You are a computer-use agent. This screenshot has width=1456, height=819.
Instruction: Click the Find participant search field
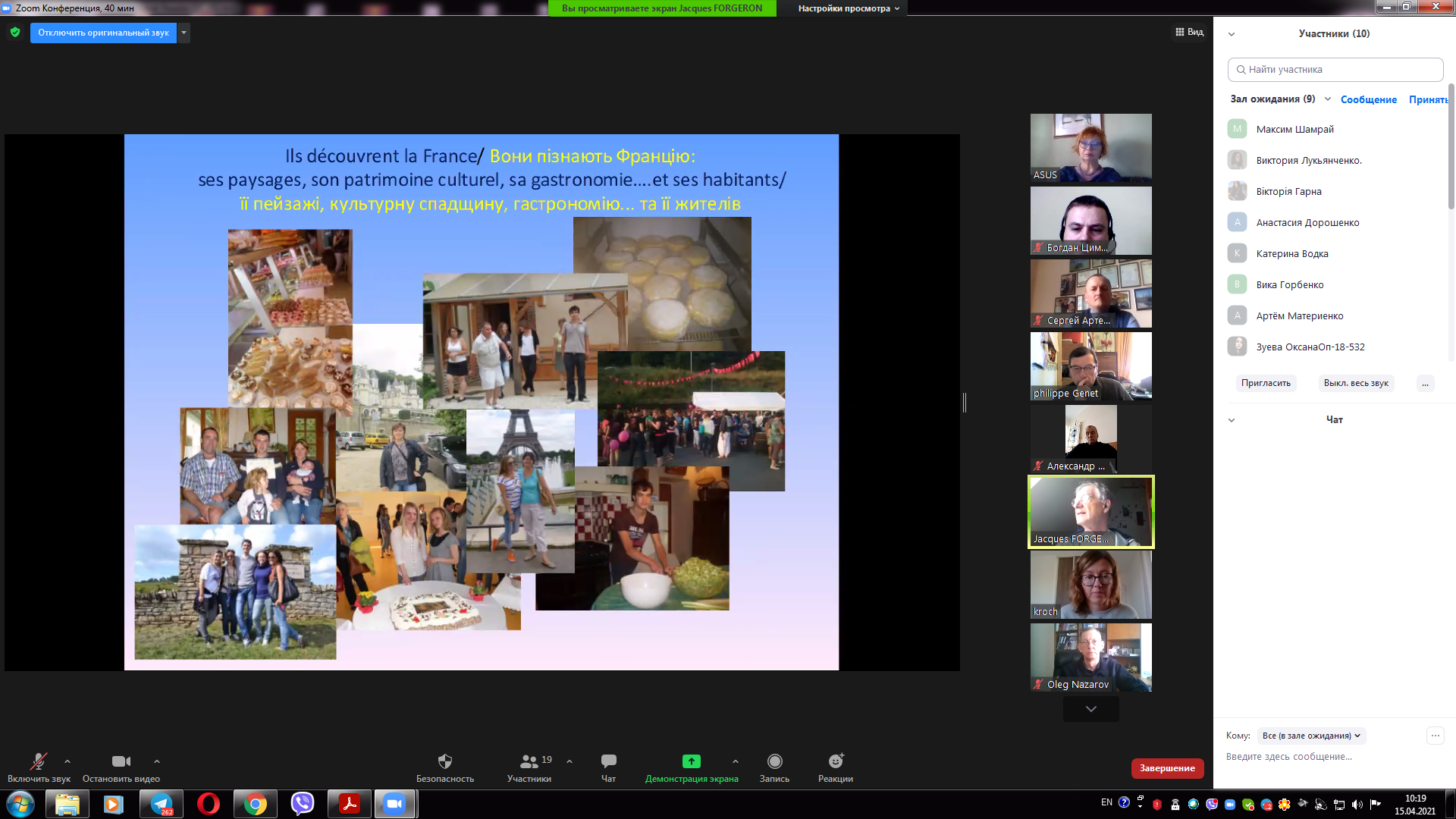(x=1335, y=69)
